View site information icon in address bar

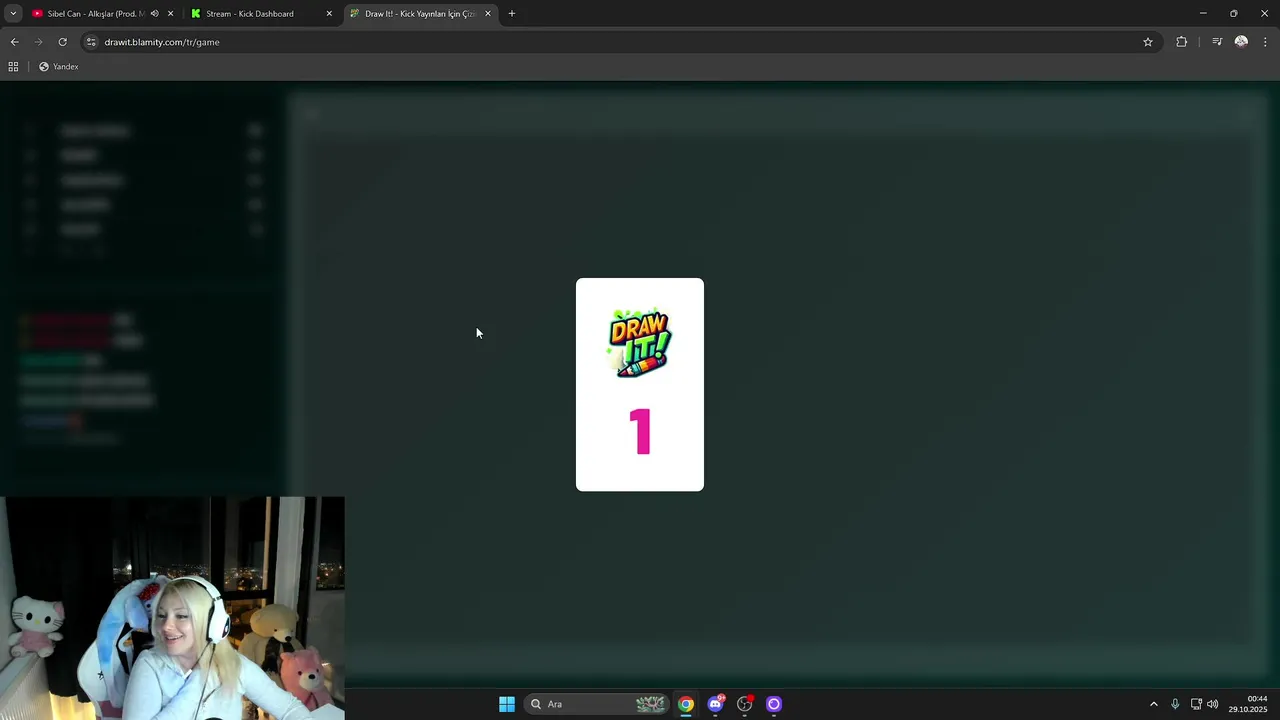[x=91, y=42]
